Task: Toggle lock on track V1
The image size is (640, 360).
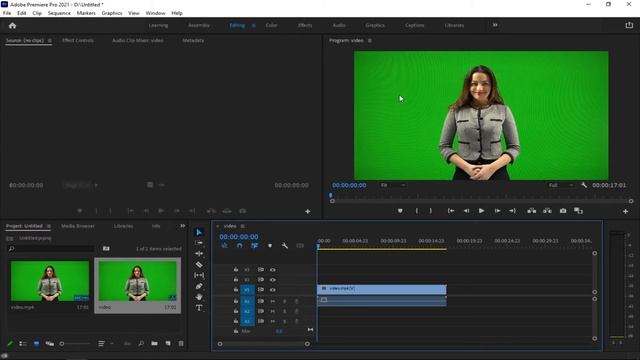Action: [x=236, y=290]
